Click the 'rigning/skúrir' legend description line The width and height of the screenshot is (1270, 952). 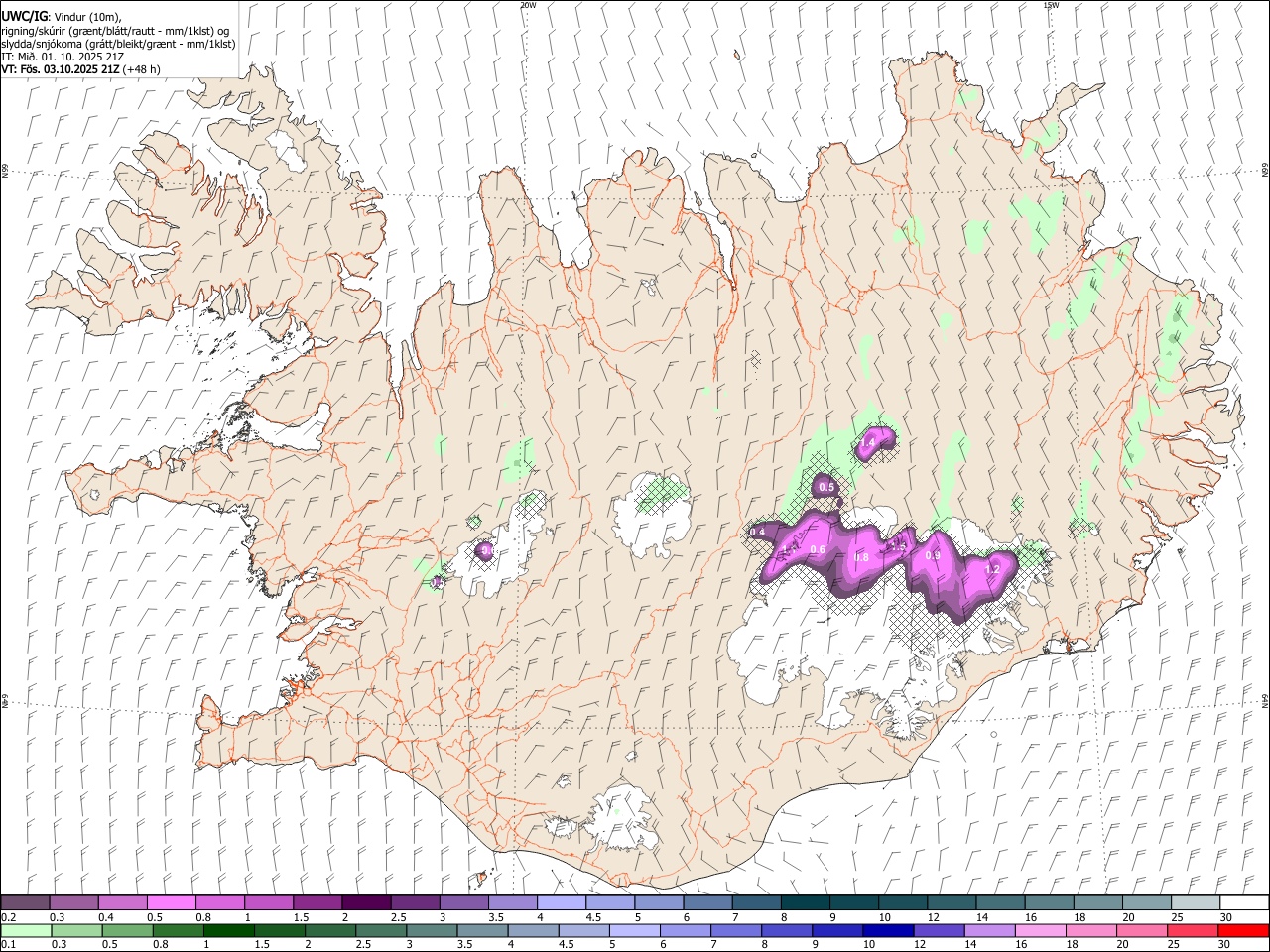pos(115,31)
